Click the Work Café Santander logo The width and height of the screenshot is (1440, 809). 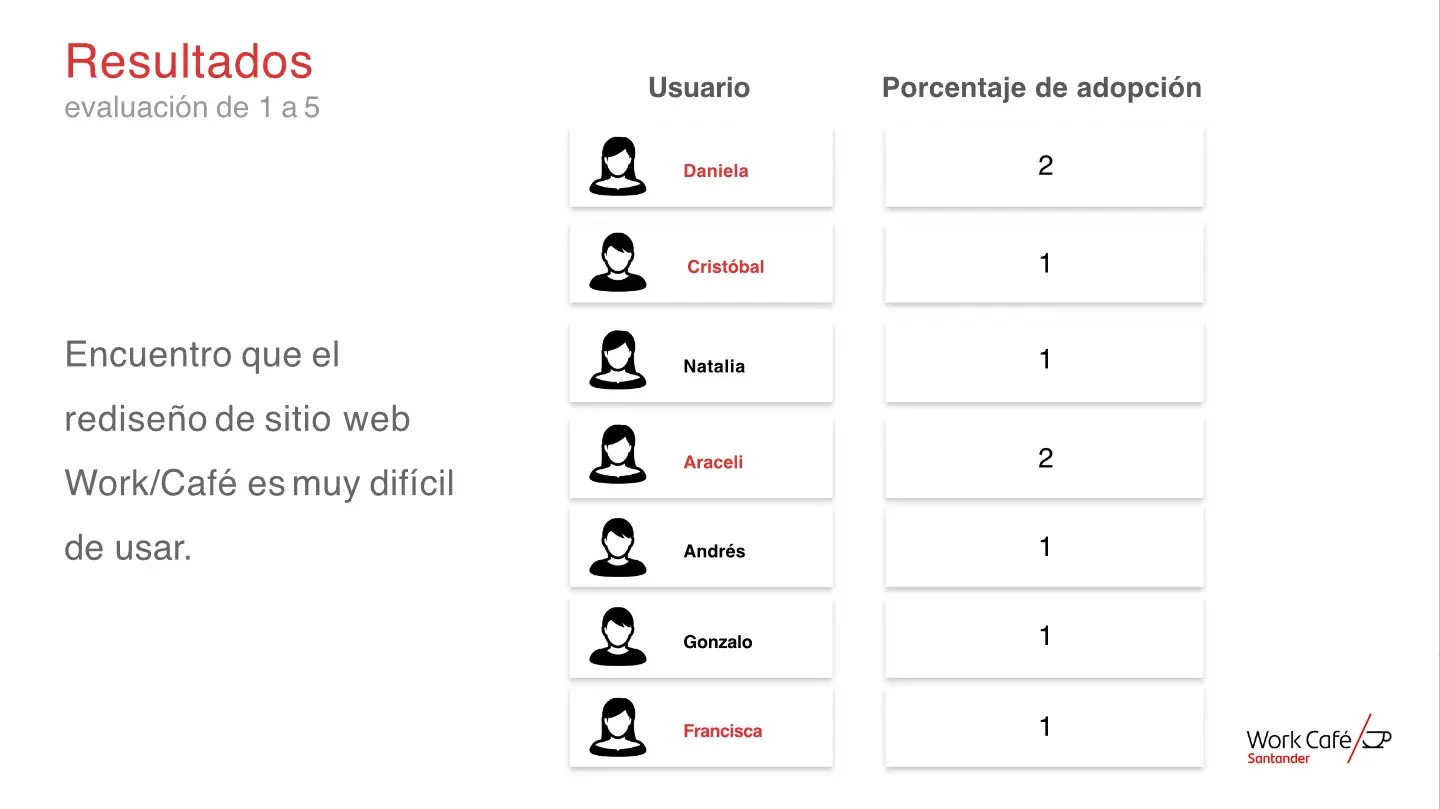coord(1317,742)
